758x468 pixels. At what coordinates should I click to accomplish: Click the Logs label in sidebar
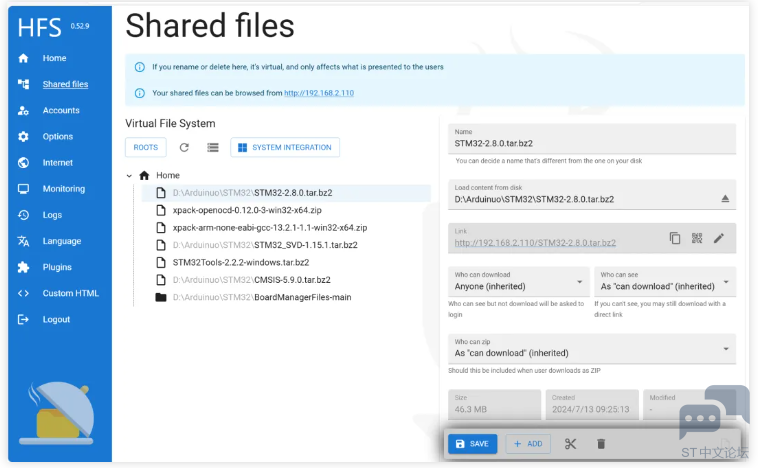(52, 215)
